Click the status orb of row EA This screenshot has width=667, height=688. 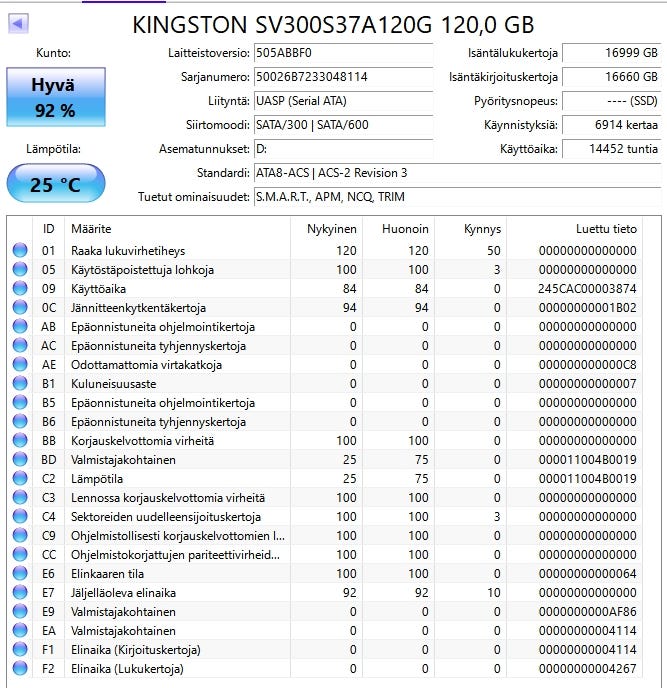pyautogui.click(x=20, y=631)
